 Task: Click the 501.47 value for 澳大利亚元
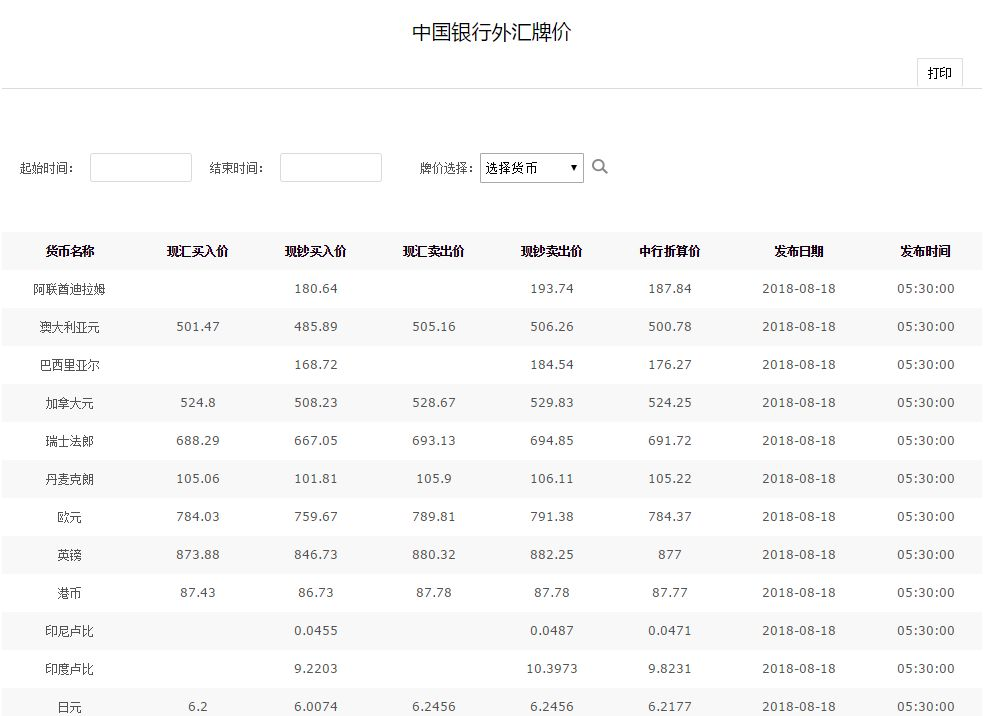(197, 327)
